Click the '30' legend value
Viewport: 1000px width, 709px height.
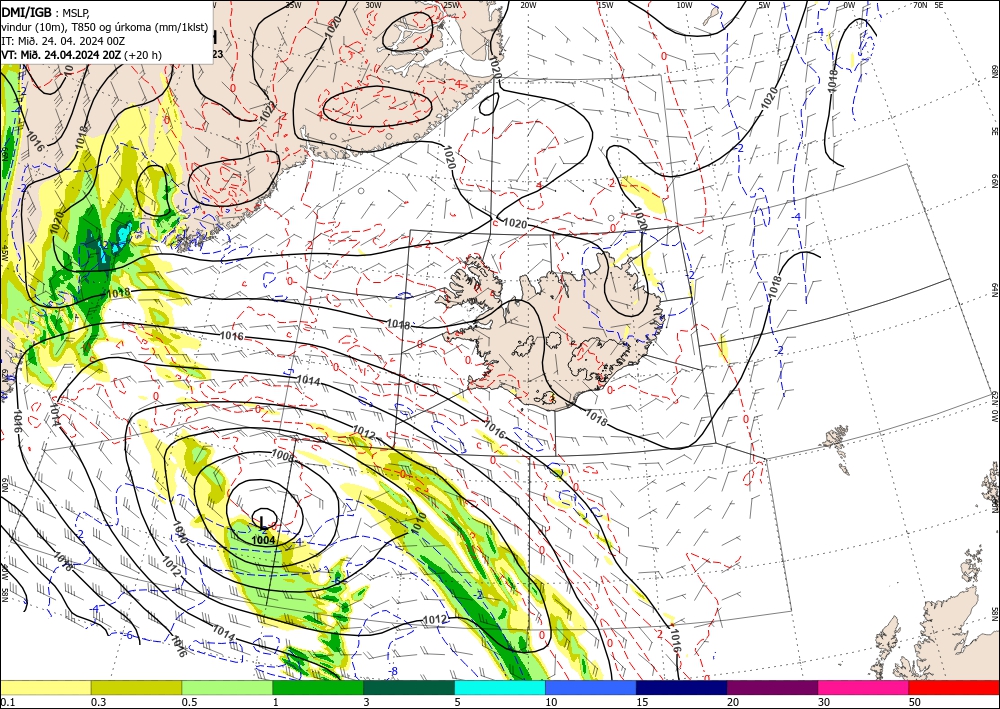[824, 702]
